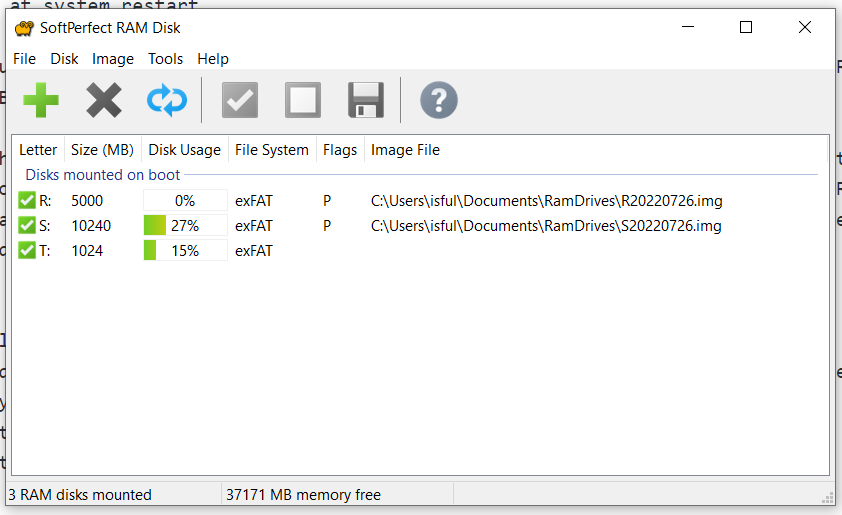Click the P flag in S: row
Viewport: 842px width, 515px height.
327,226
